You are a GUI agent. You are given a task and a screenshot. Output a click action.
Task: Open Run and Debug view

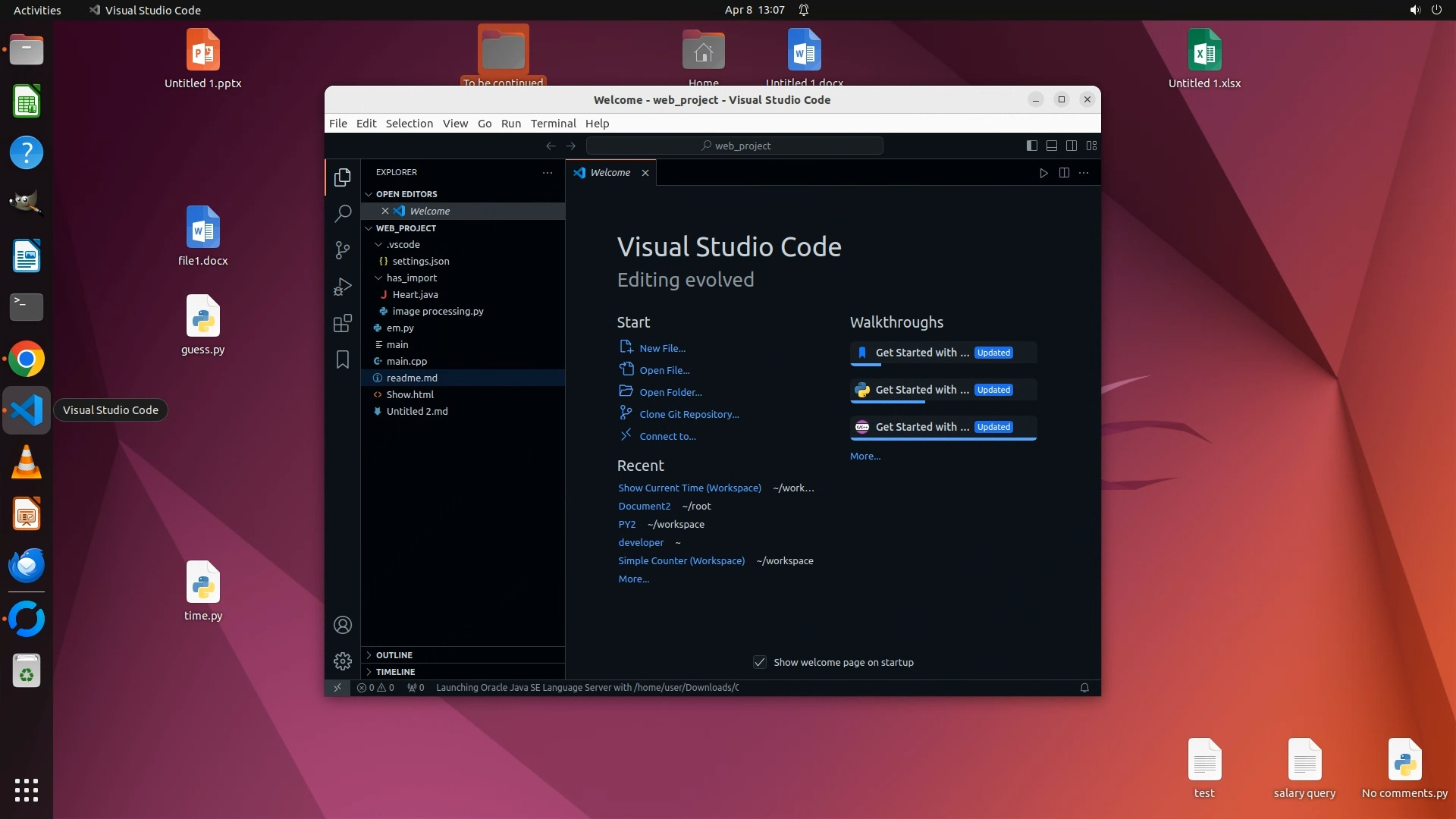[x=343, y=287]
